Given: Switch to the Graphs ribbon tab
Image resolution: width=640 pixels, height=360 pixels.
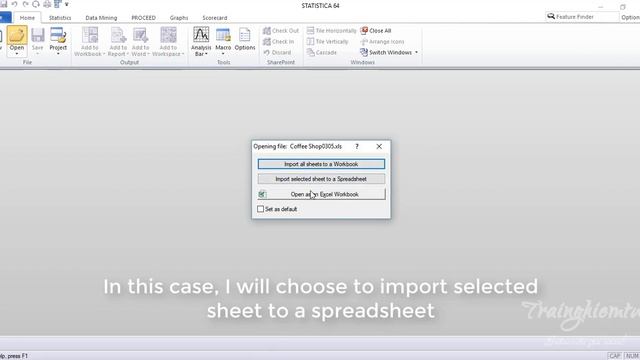Looking at the screenshot, I should [179, 18].
